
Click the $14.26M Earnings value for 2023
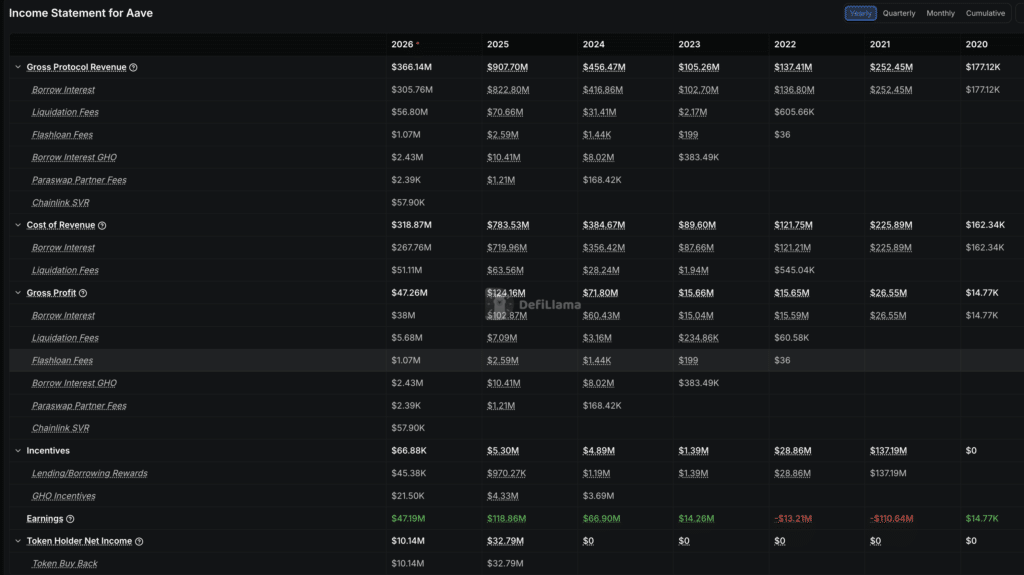pyautogui.click(x=696, y=519)
